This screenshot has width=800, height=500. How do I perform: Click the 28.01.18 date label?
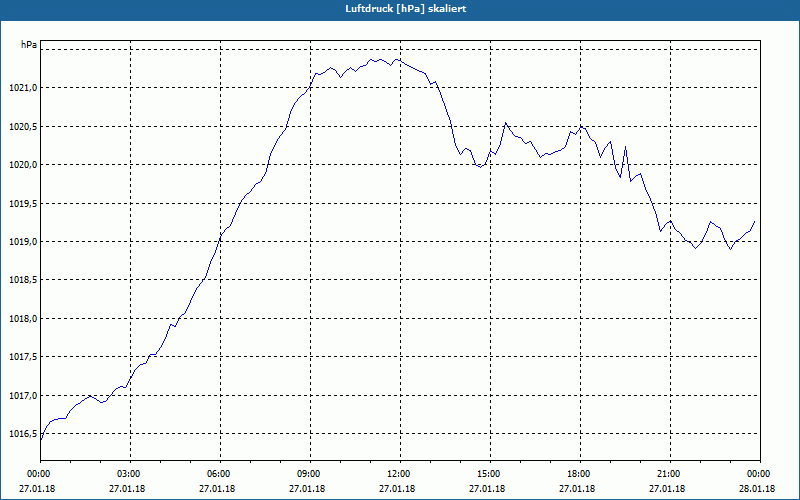pyautogui.click(x=757, y=489)
